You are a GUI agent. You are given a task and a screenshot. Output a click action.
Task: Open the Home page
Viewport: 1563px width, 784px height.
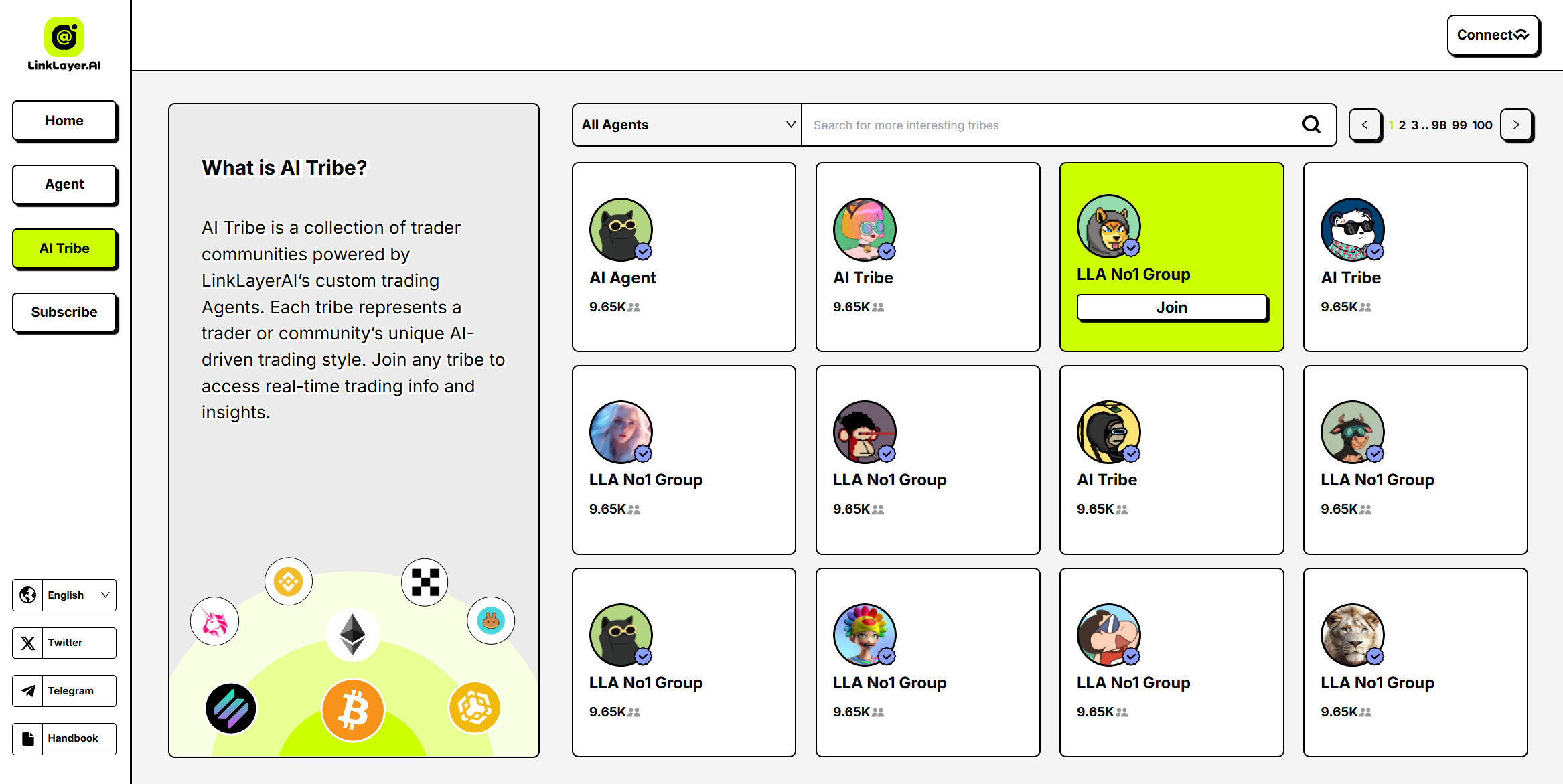(x=64, y=121)
